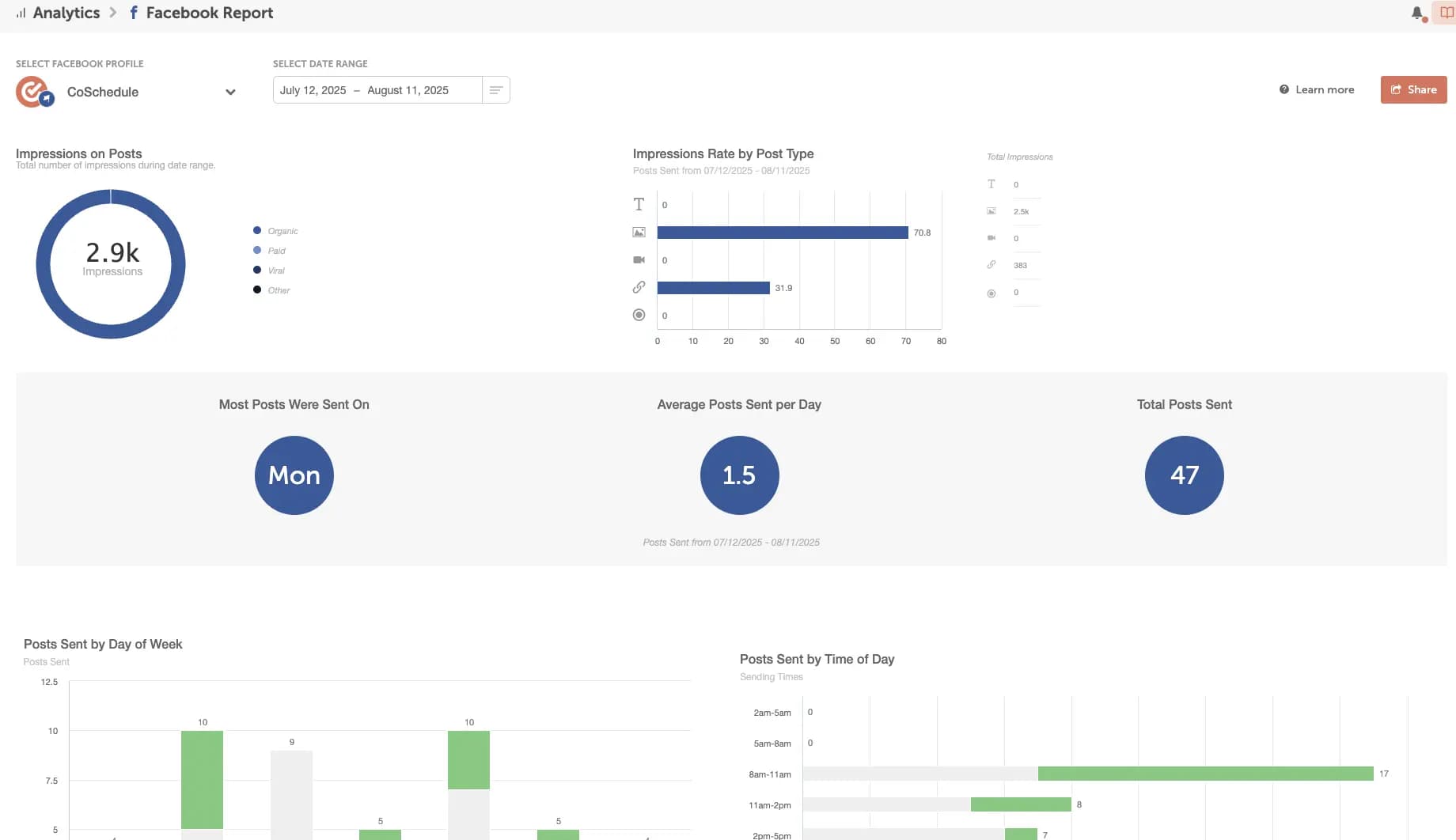This screenshot has width=1456, height=840.
Task: Click the link post type icon in chart
Action: 639,288
